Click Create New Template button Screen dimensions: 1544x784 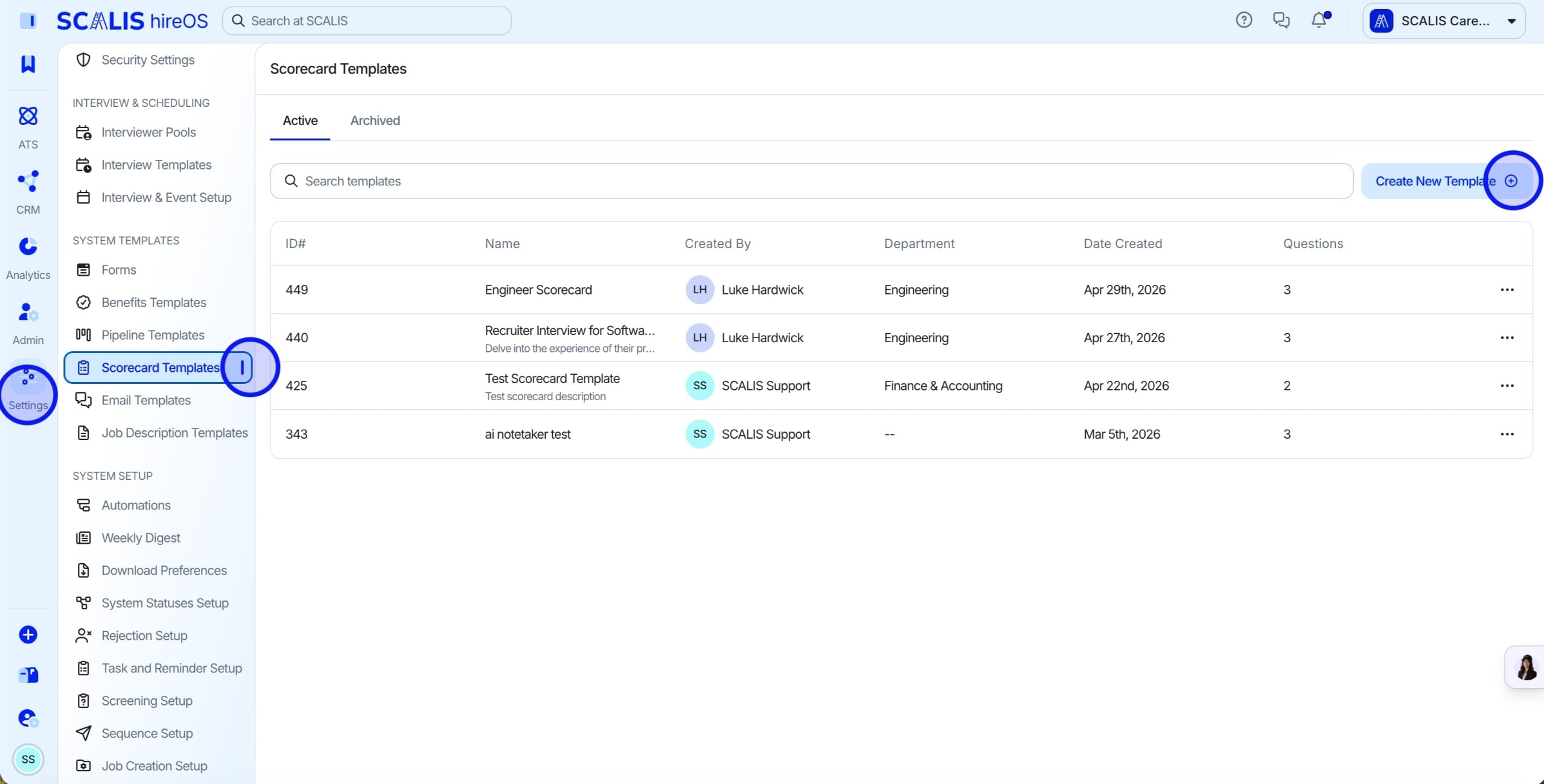coord(1446,181)
